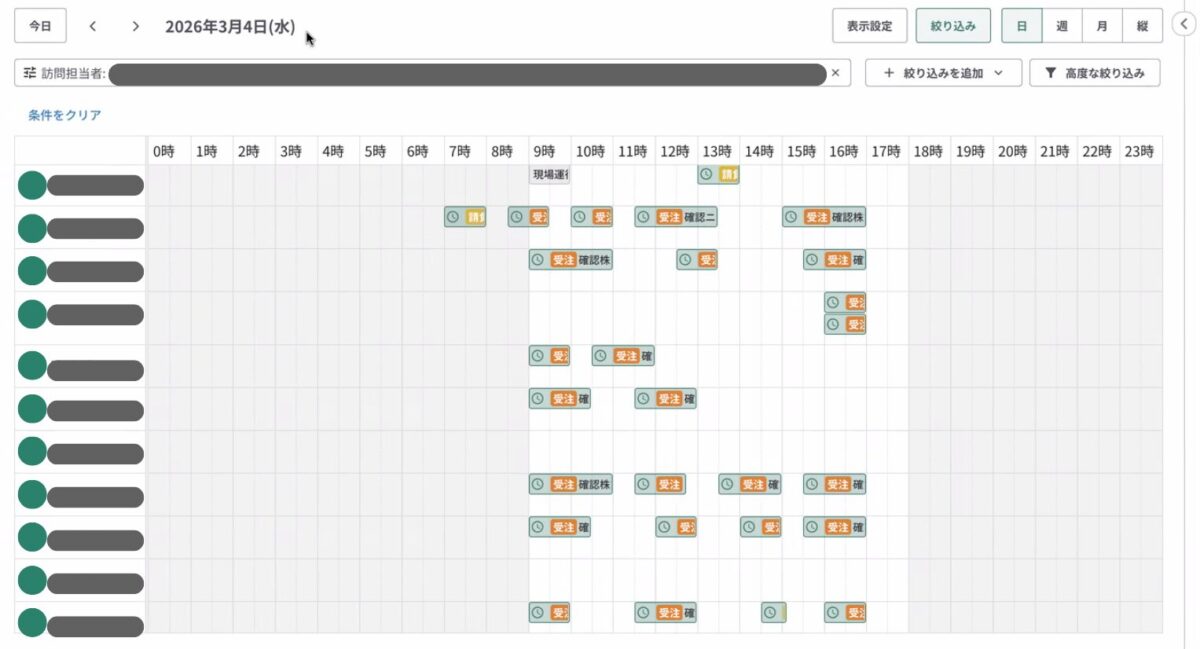Go to the next day with right chevron
The height and width of the screenshot is (649, 1200).
coord(136,26)
